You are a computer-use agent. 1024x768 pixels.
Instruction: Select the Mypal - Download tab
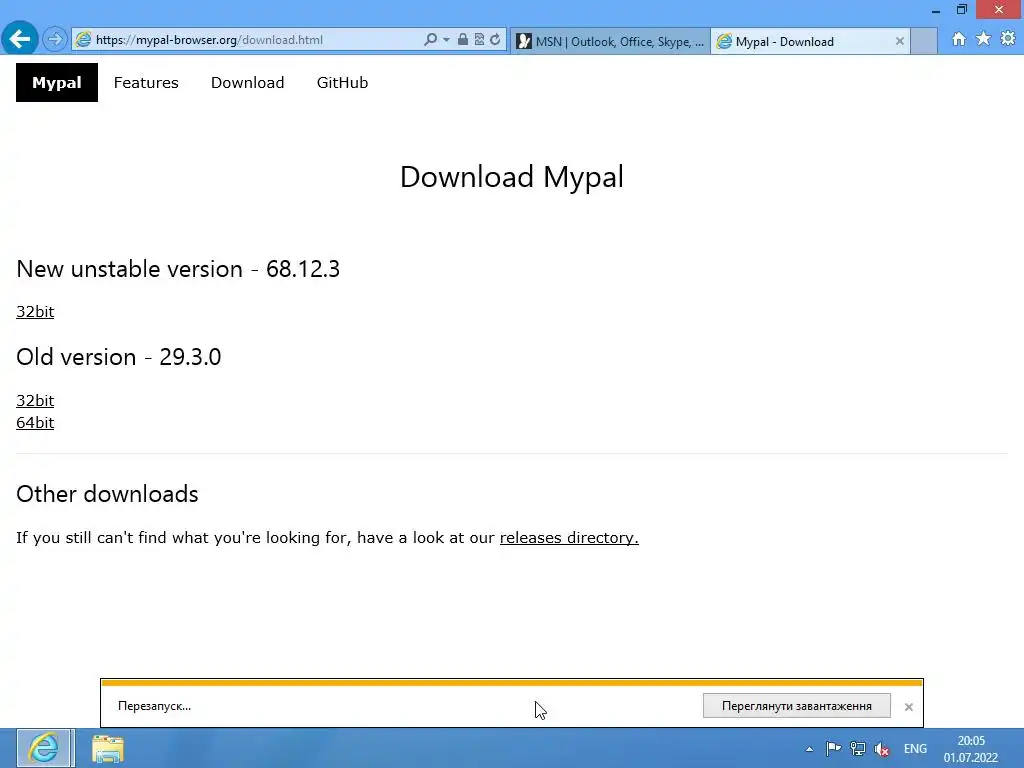pos(808,41)
